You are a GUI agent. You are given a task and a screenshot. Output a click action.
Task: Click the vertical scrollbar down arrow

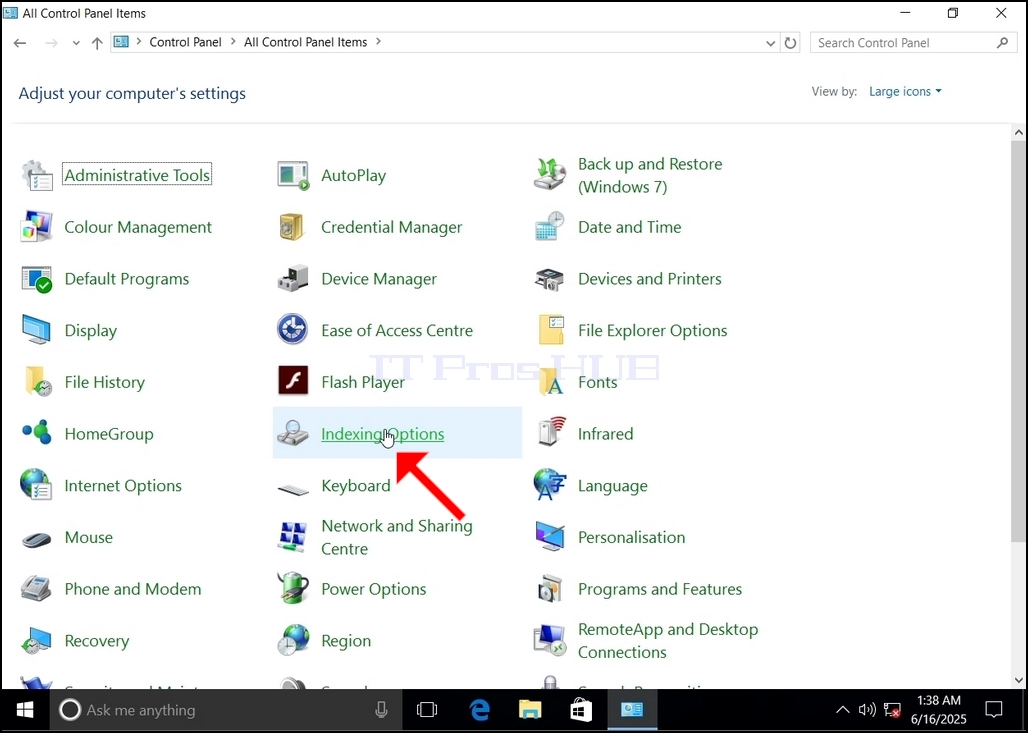click(x=1019, y=681)
